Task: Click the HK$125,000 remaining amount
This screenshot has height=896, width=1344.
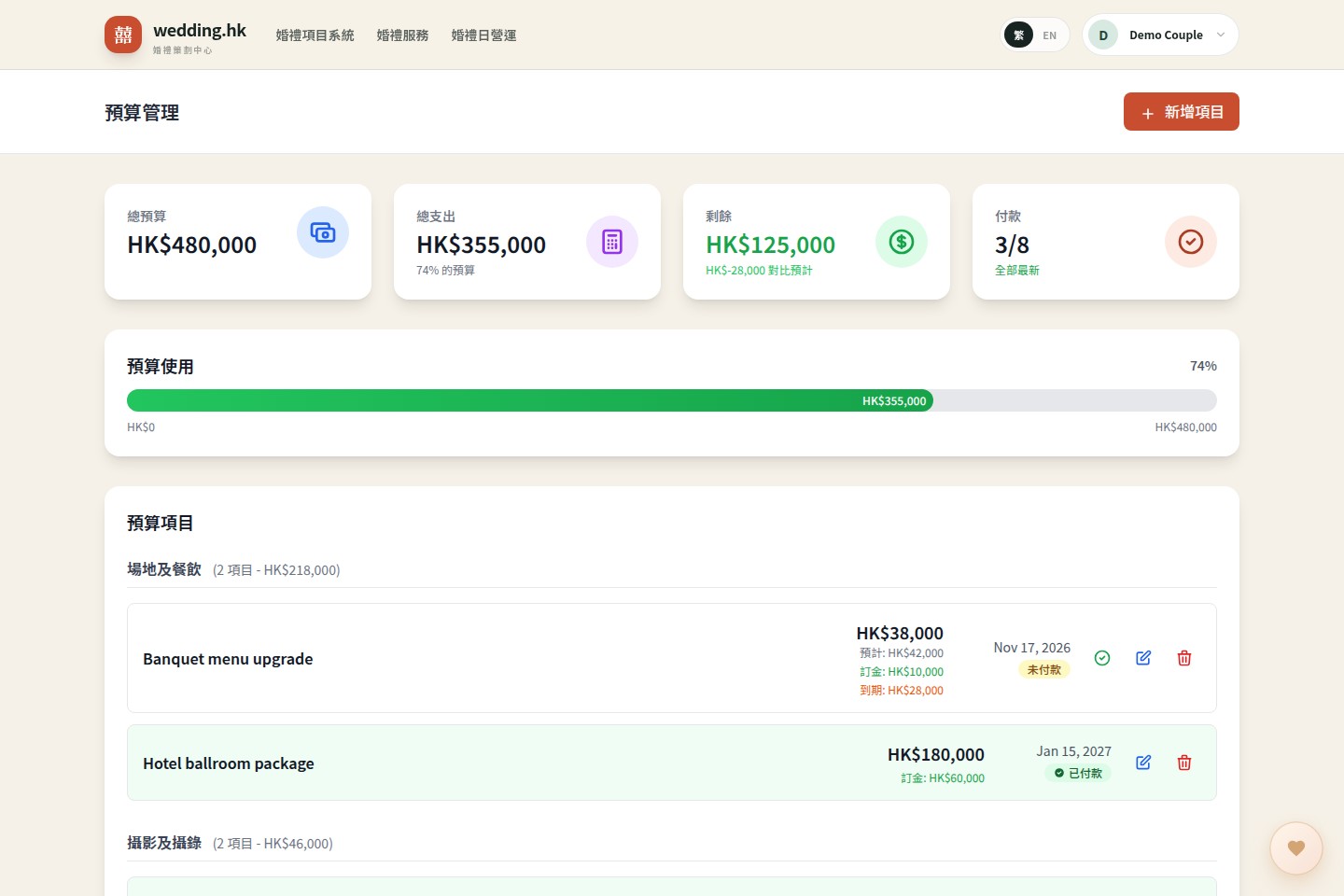Action: tap(771, 245)
